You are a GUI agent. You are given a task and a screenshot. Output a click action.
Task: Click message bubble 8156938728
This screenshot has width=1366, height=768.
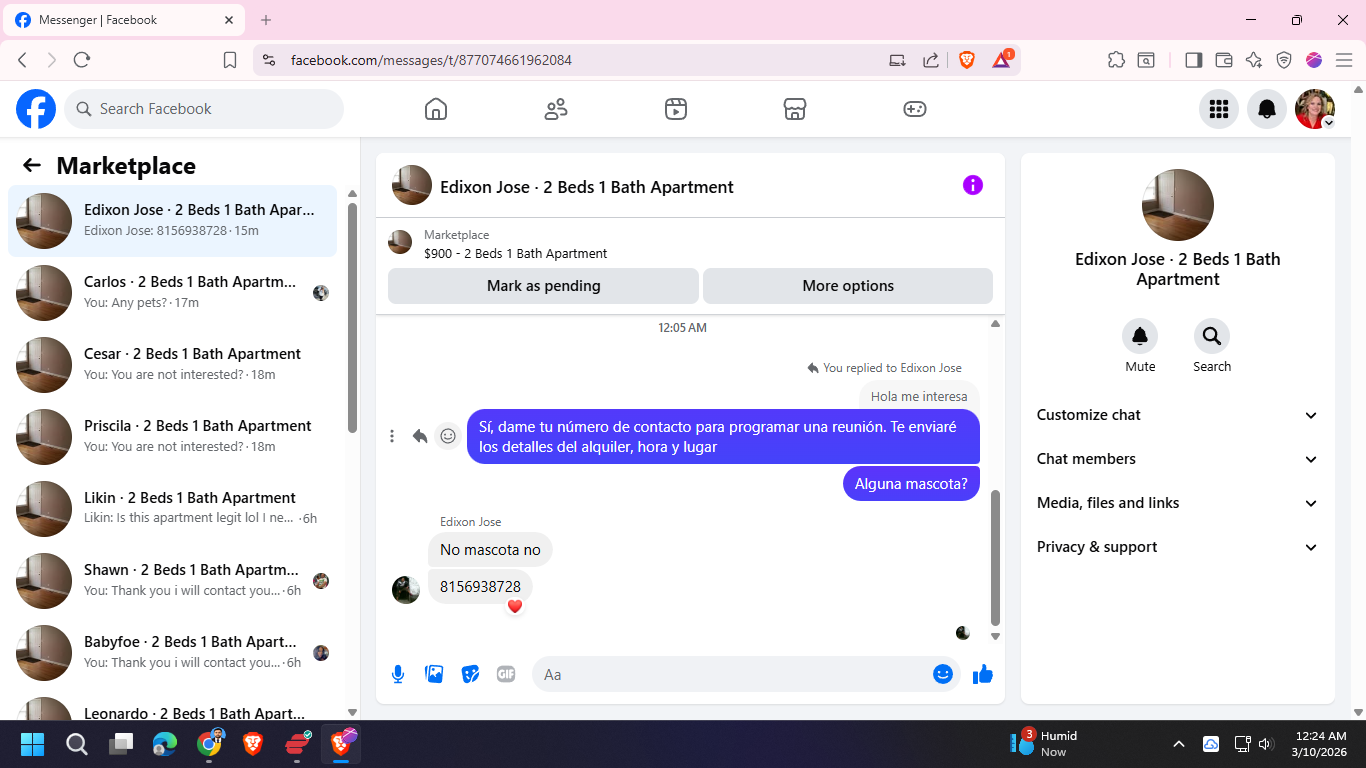480,586
